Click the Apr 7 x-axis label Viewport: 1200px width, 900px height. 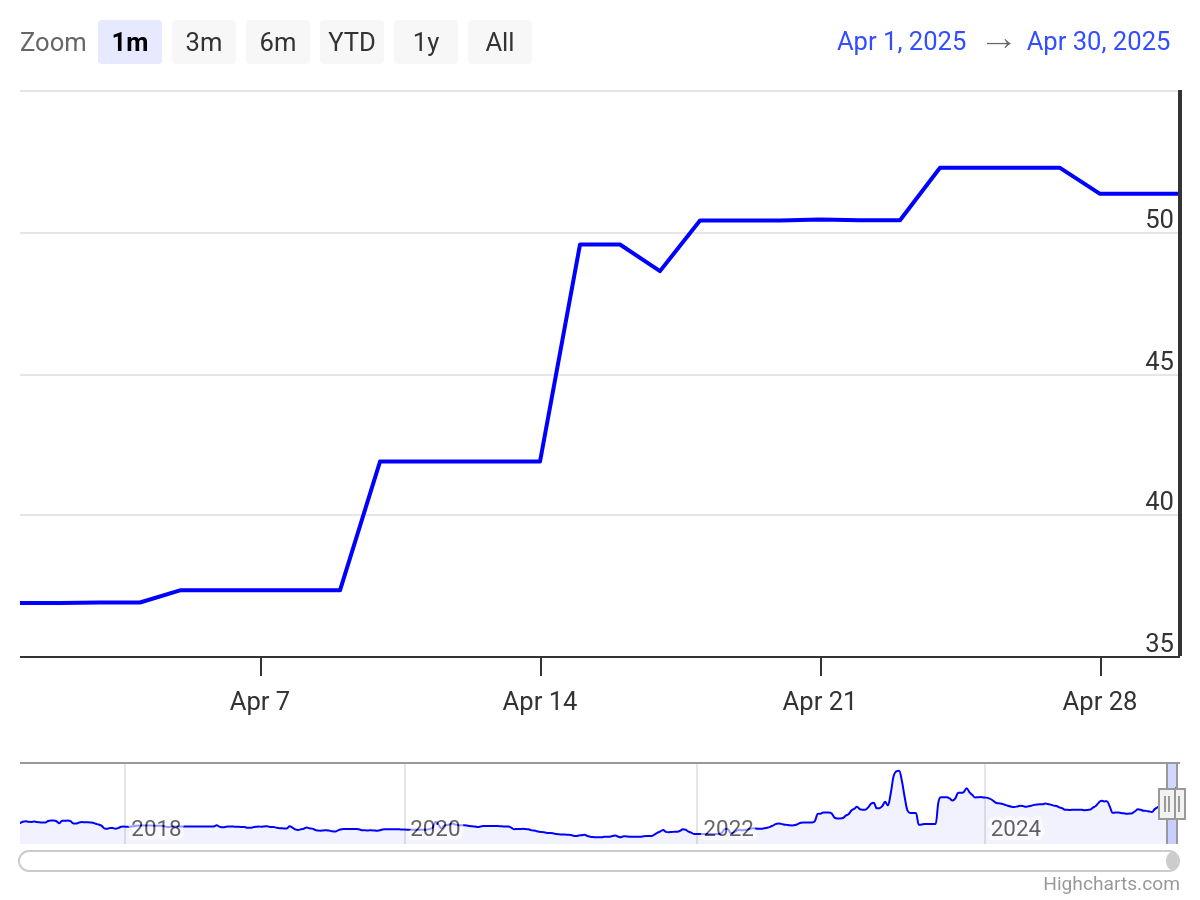[x=260, y=702]
